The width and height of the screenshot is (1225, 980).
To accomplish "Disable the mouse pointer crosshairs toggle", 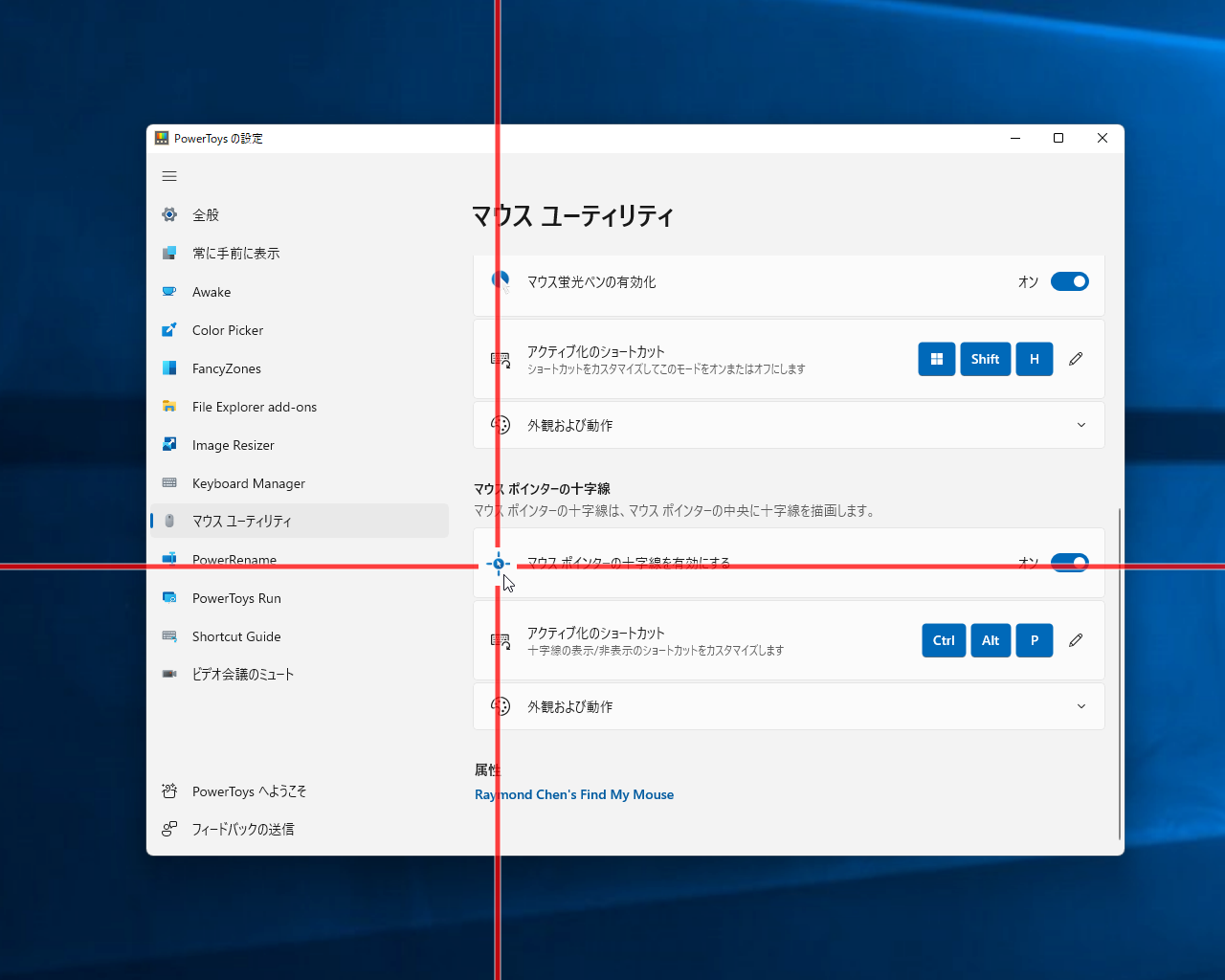I will (x=1070, y=563).
